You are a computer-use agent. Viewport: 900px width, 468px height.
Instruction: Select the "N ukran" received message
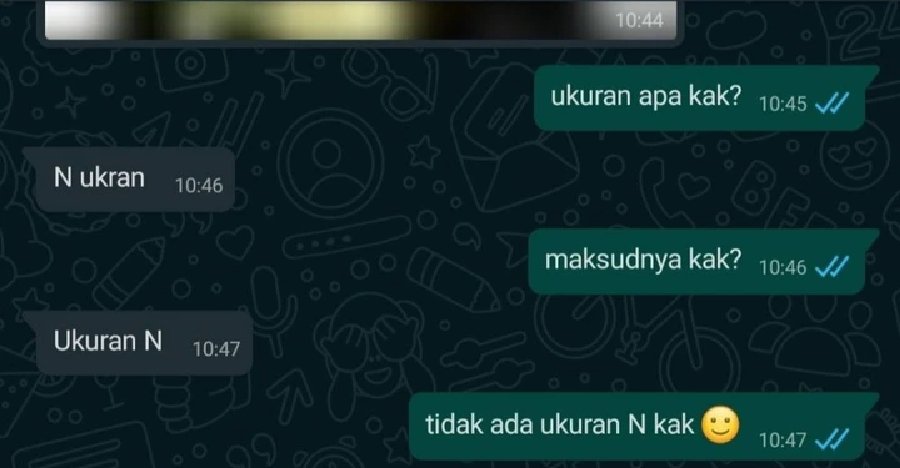135,179
